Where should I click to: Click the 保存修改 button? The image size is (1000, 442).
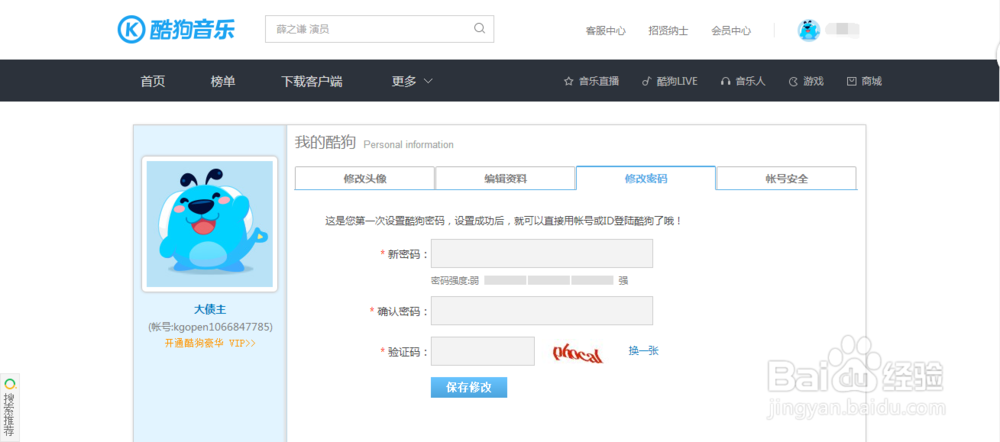point(469,387)
